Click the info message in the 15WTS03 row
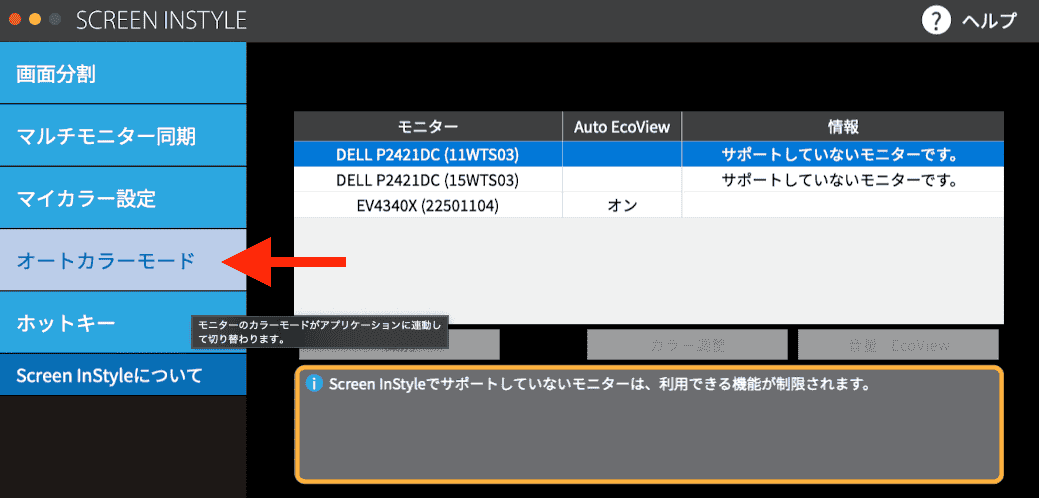 pos(842,180)
